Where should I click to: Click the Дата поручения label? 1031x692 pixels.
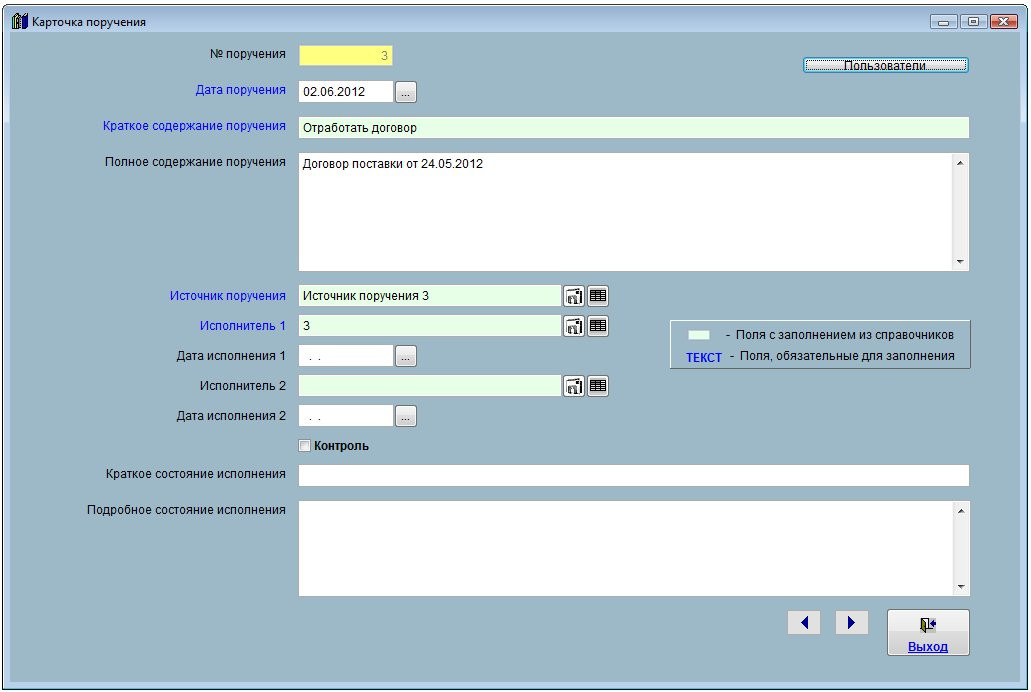[x=241, y=90]
